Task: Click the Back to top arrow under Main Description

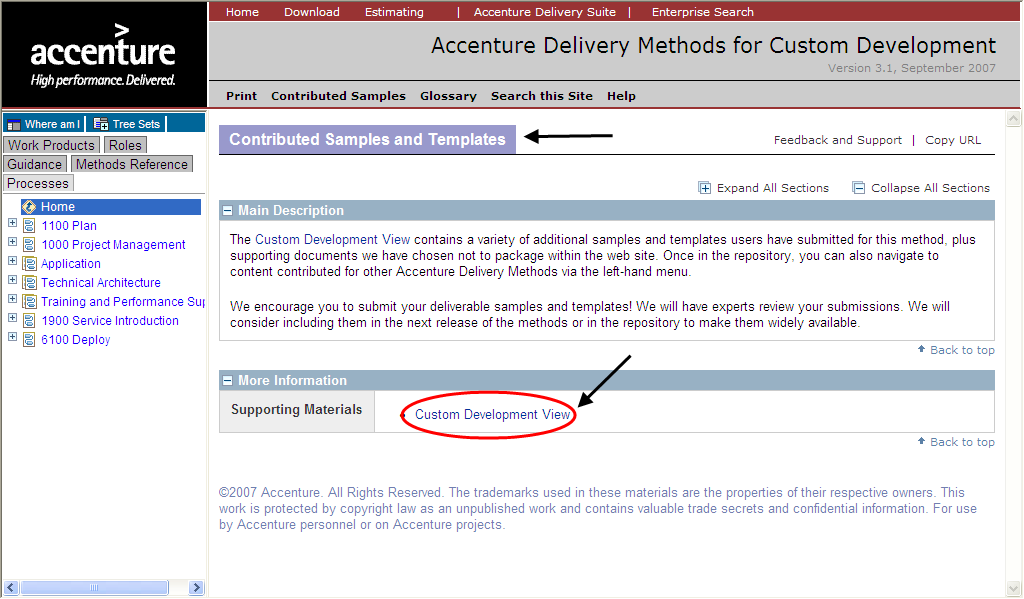Action: [921, 349]
